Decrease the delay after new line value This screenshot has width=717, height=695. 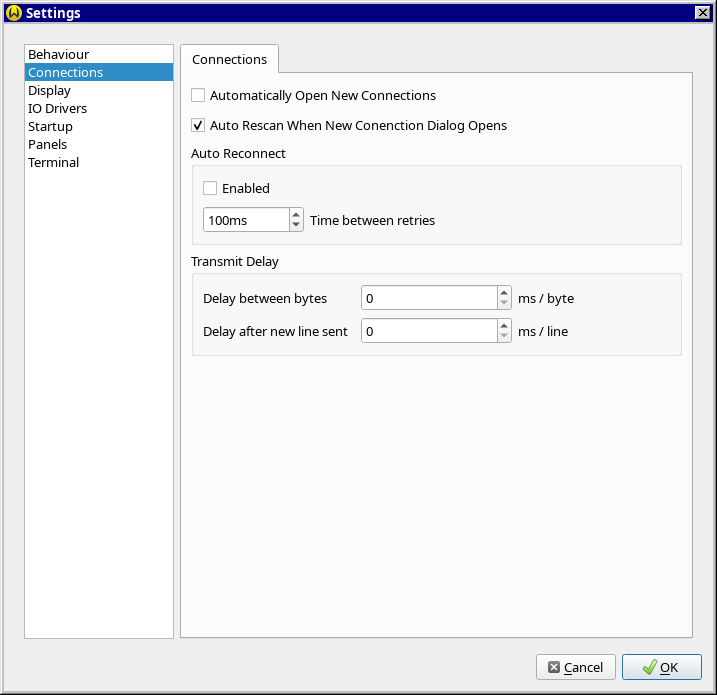coord(504,336)
